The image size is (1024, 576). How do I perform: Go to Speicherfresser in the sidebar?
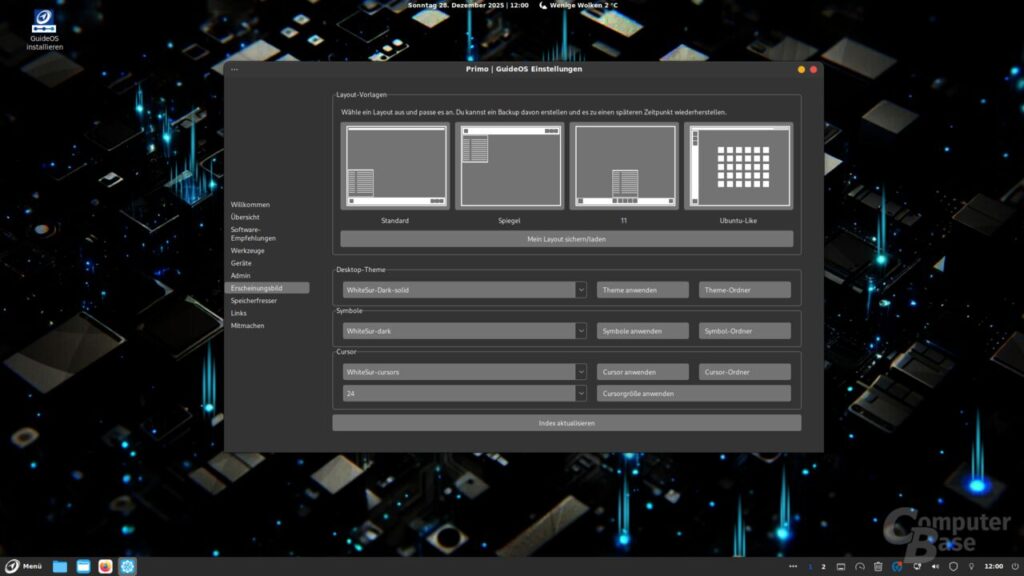tap(254, 300)
